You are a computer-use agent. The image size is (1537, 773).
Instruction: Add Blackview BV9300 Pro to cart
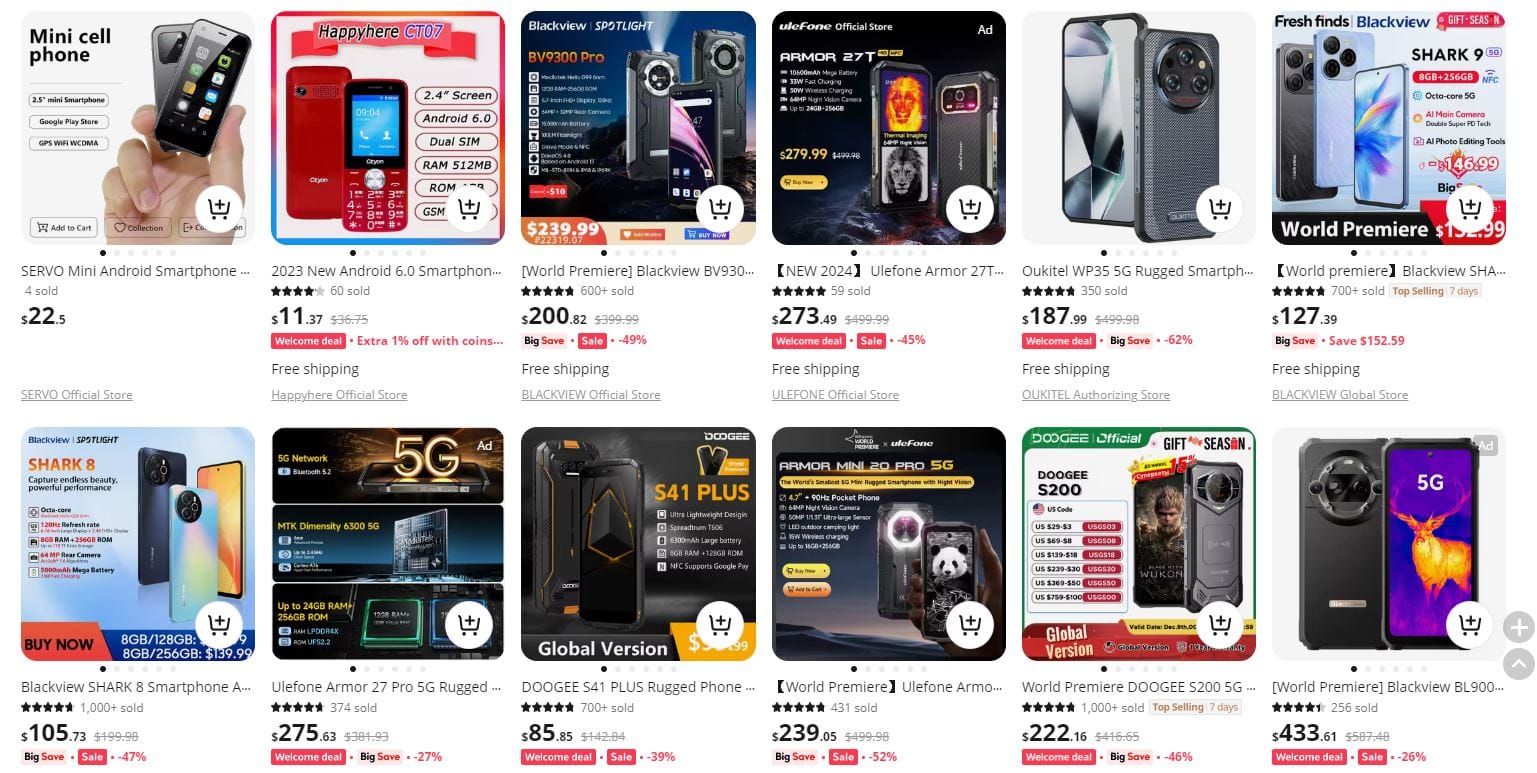[720, 209]
